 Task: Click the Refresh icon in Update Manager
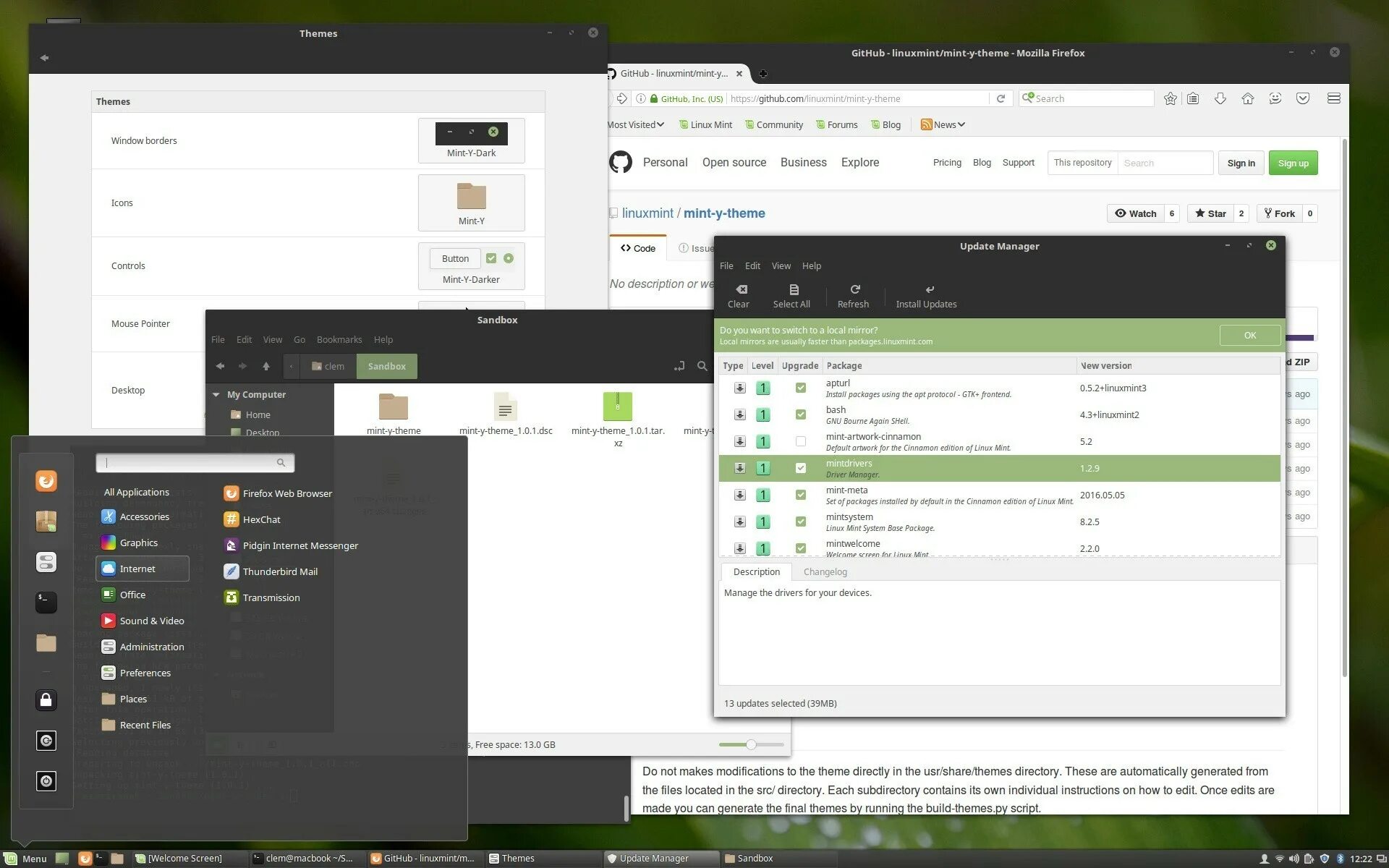[x=854, y=289]
